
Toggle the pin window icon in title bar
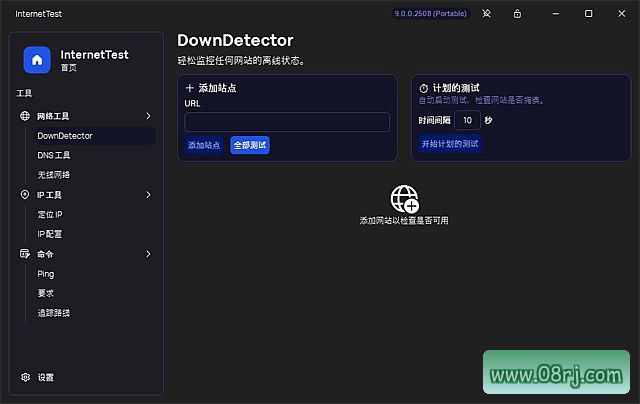click(x=486, y=14)
